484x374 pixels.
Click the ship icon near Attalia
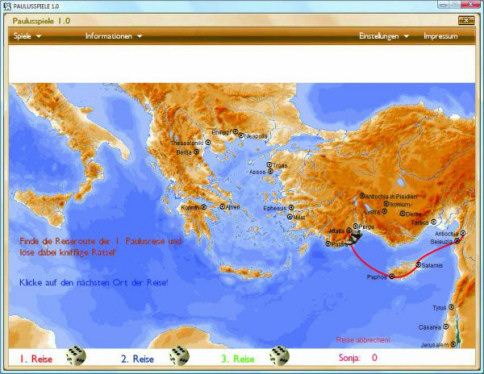pyautogui.click(x=356, y=237)
